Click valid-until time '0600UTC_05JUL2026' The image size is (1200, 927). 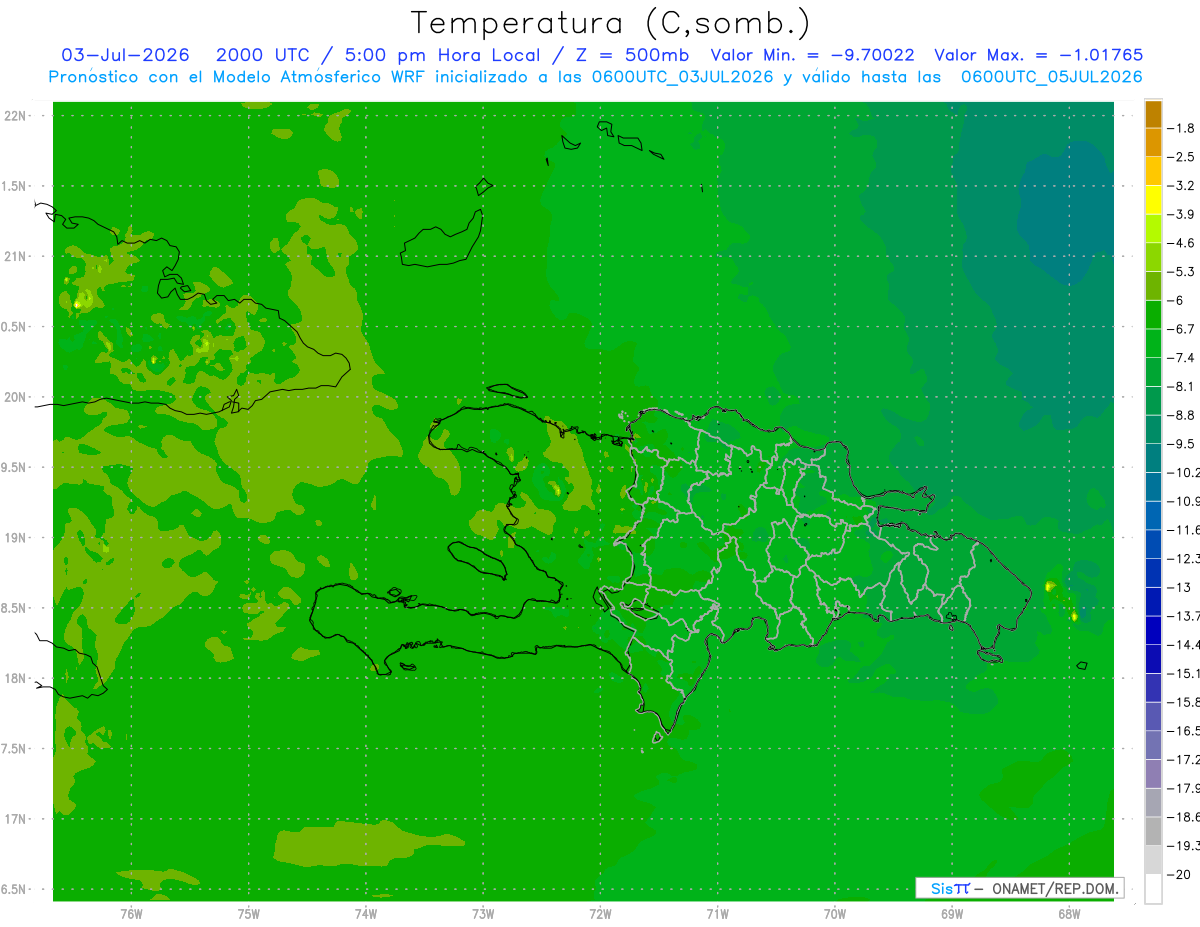pos(1051,76)
